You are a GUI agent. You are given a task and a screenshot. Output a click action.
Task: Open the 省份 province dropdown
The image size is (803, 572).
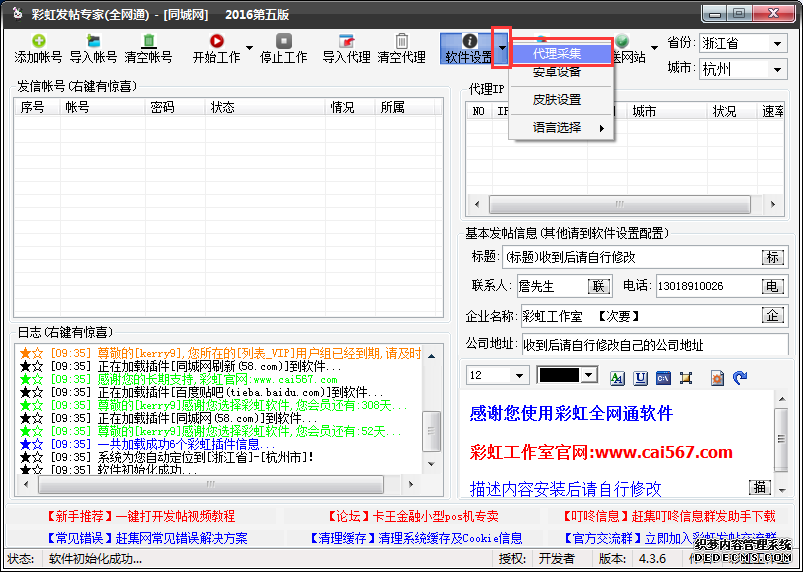point(777,44)
